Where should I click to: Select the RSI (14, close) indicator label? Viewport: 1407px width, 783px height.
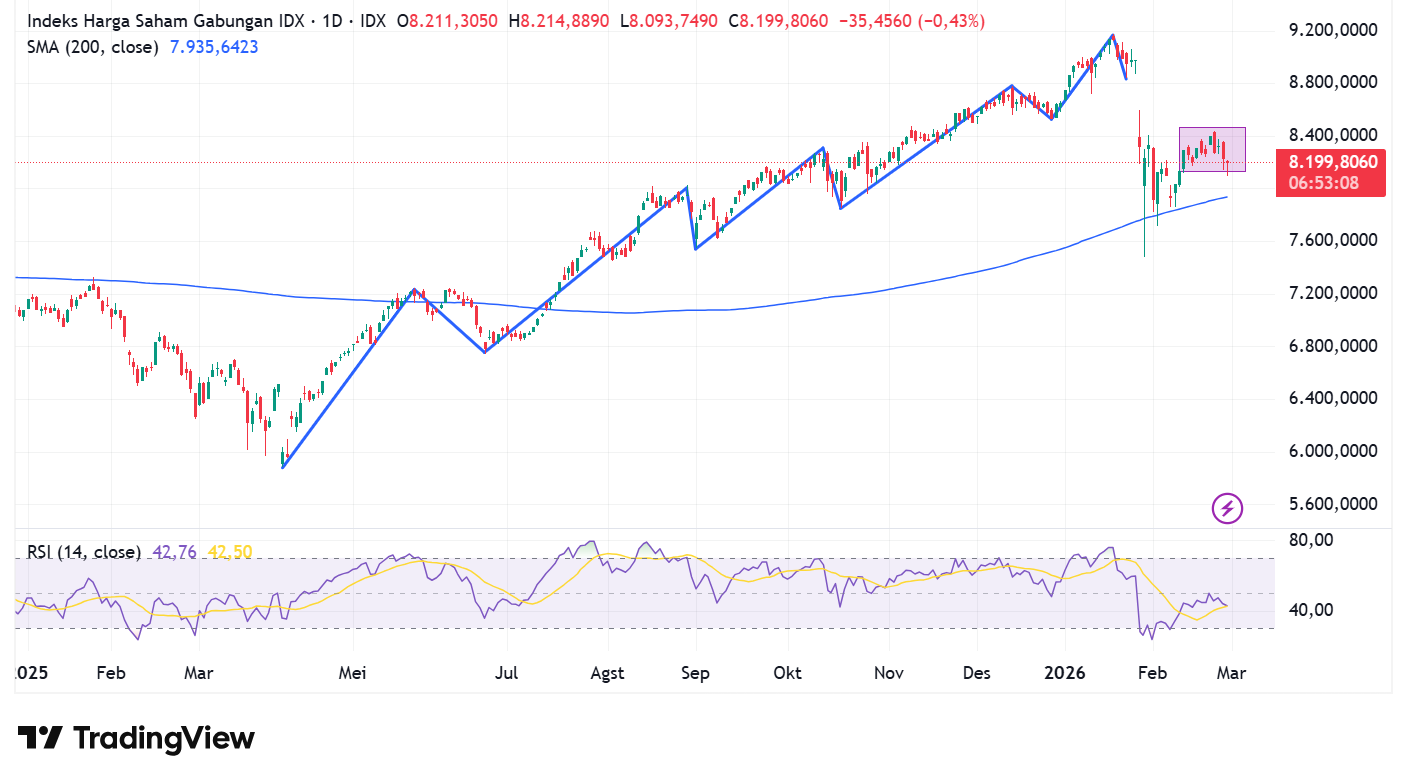point(84,552)
